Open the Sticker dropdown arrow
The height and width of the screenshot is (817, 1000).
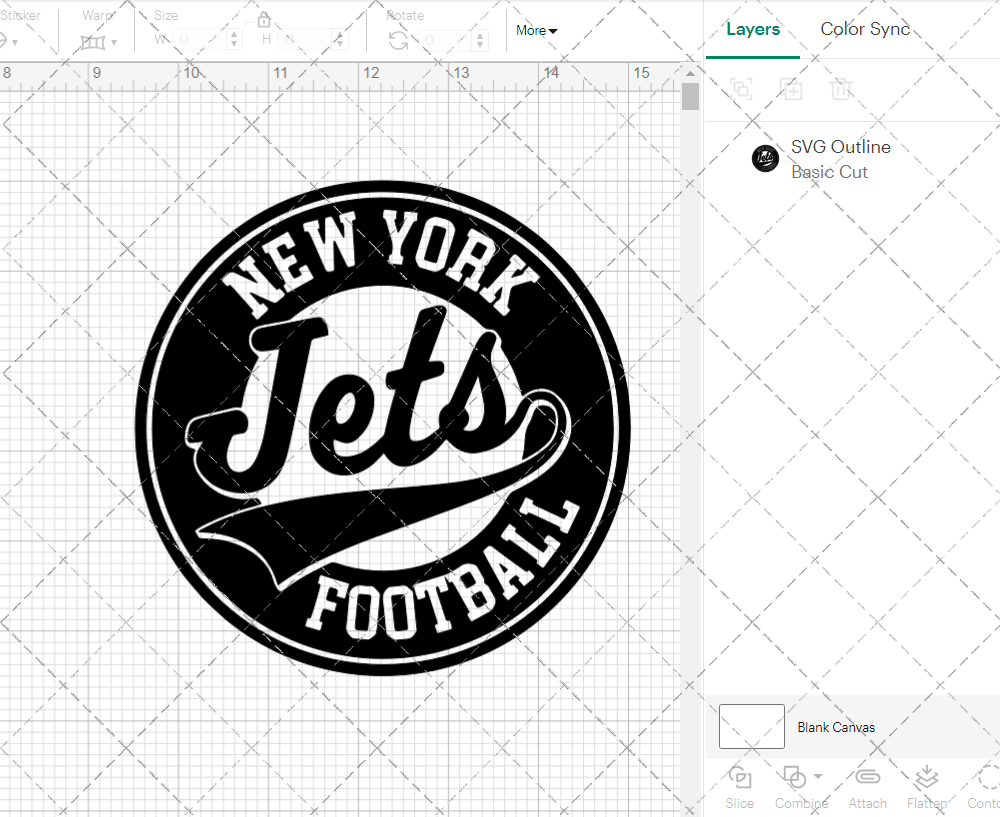(15, 43)
